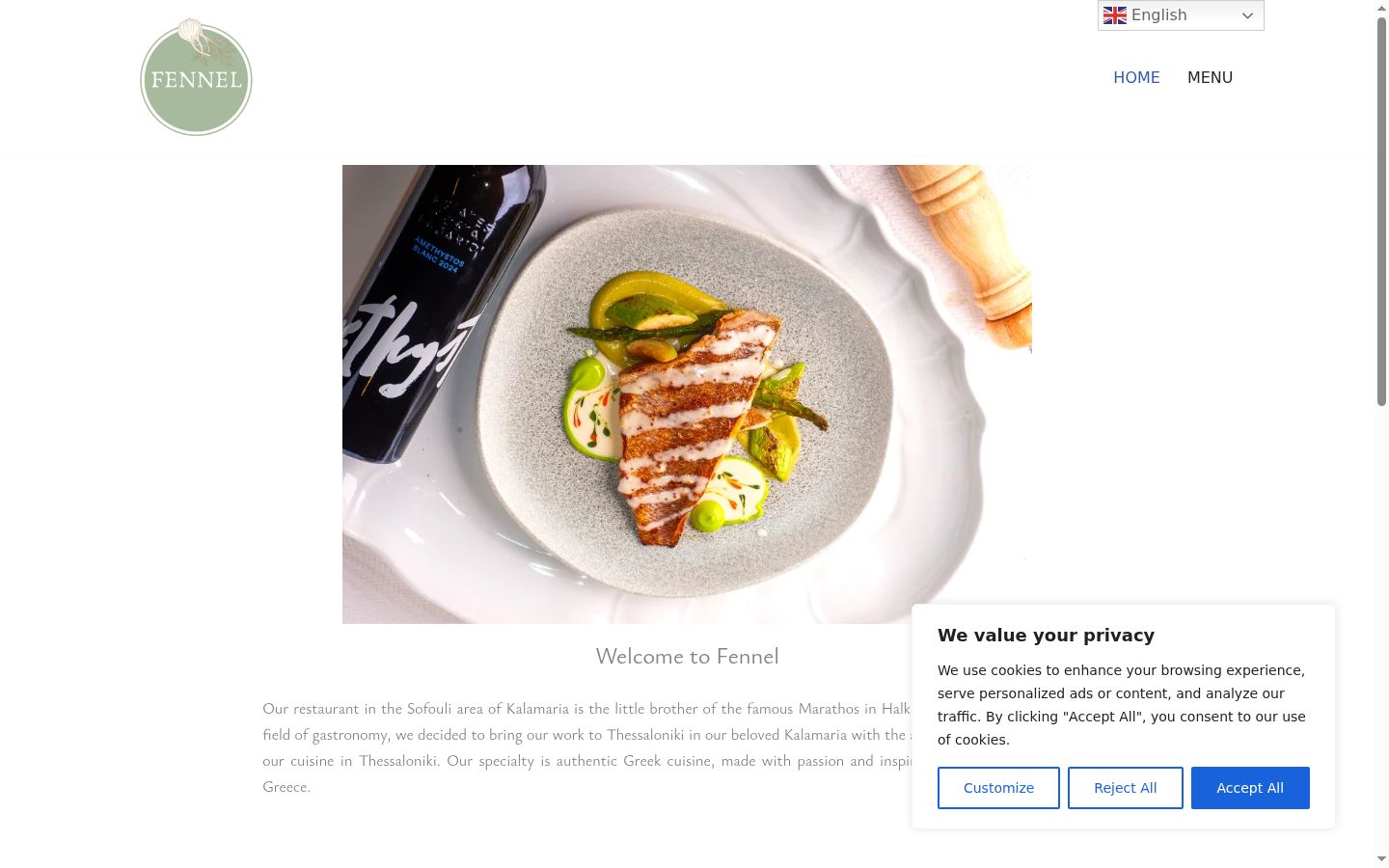Click the UK flag icon
Image resolution: width=1389 pixels, height=868 pixels.
(1115, 15)
